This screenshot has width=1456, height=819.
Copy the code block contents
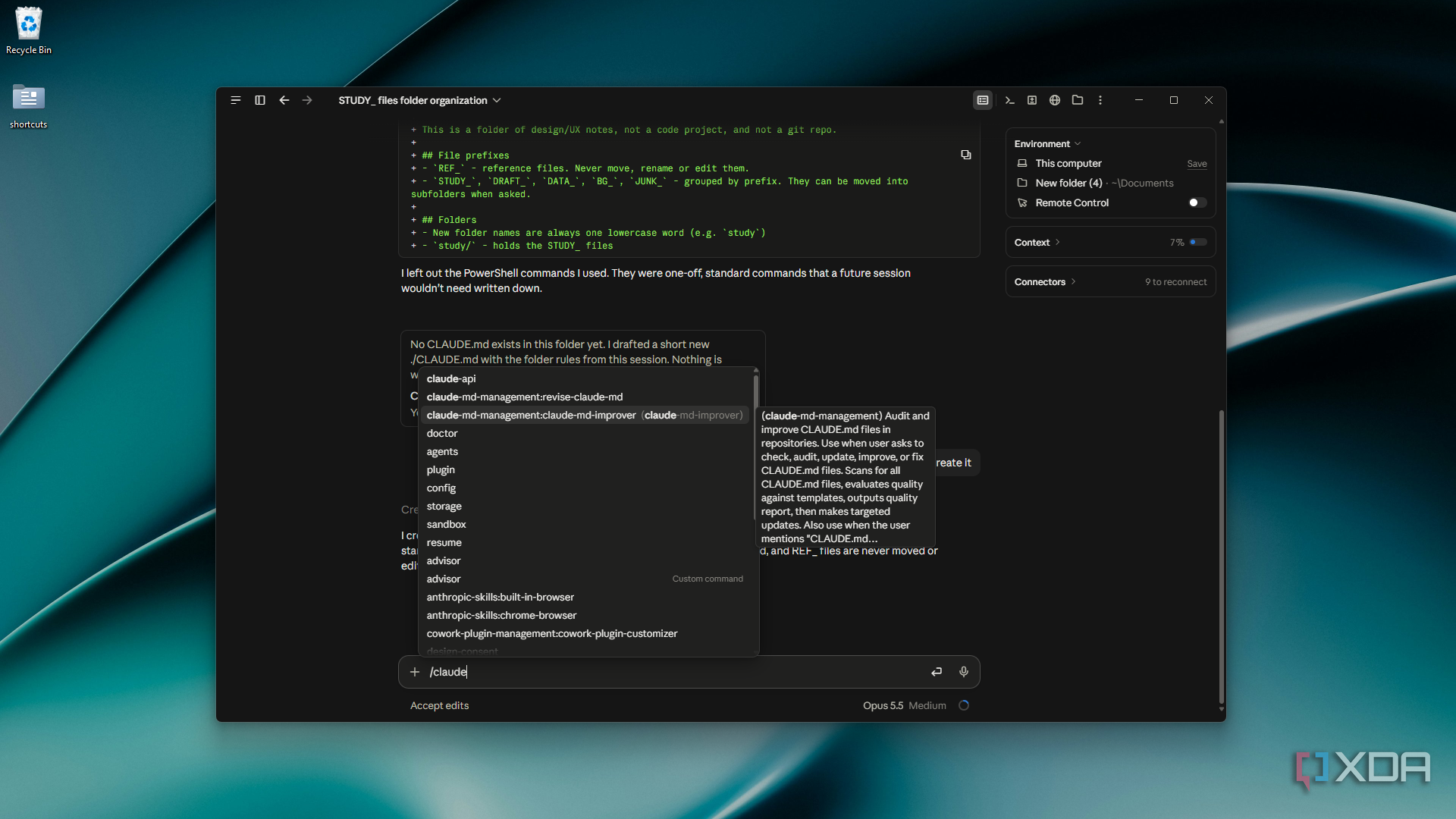click(x=966, y=155)
